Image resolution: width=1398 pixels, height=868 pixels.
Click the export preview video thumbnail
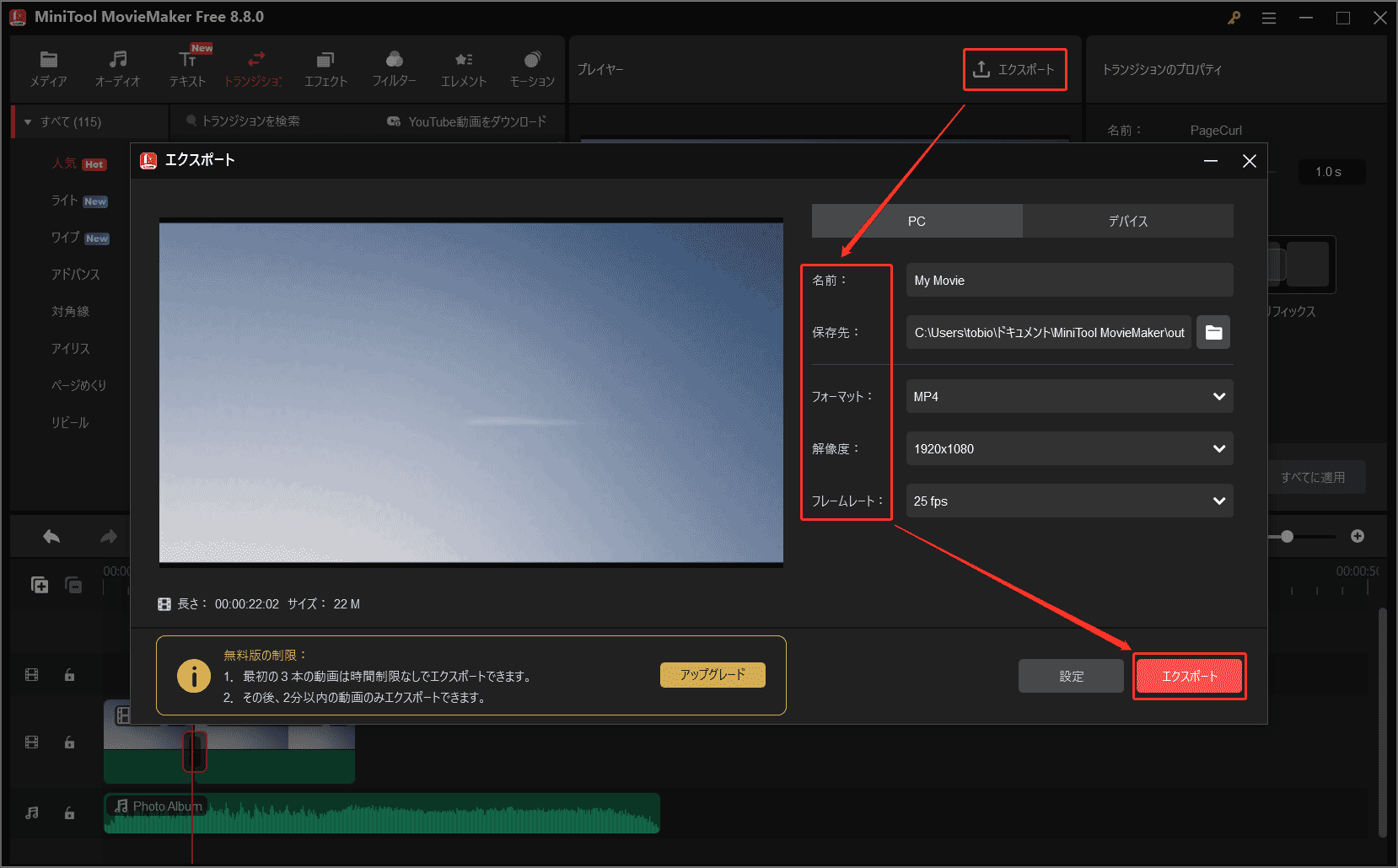(471, 393)
